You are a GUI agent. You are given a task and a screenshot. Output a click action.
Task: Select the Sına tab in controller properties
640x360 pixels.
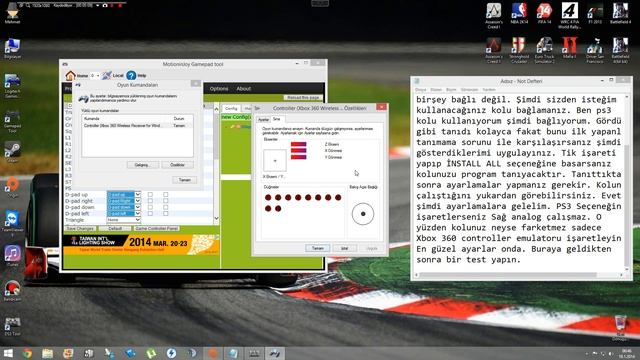pyautogui.click(x=277, y=119)
